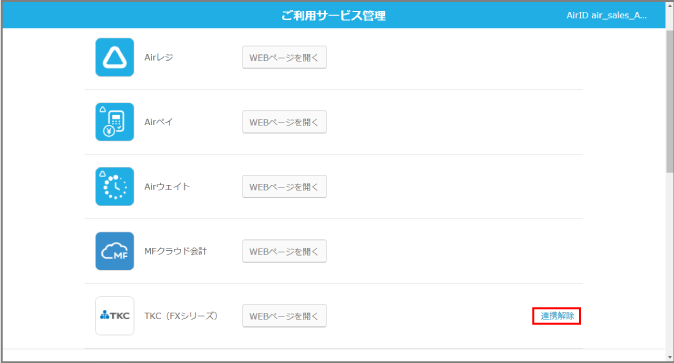The height and width of the screenshot is (363, 674).
Task: Open WEBページを開く for Airウェイト
Action: (x=284, y=187)
